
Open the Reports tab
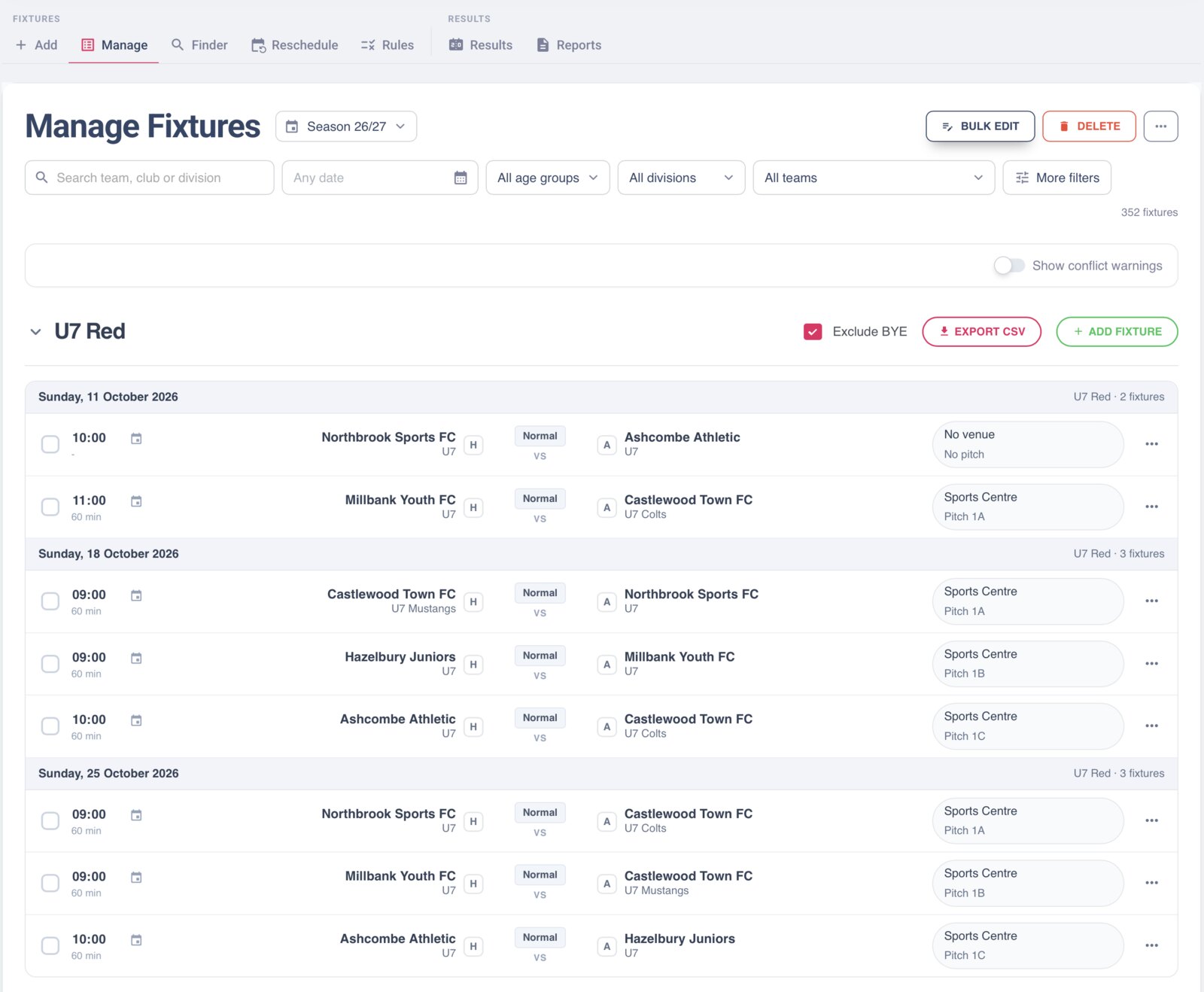click(569, 45)
